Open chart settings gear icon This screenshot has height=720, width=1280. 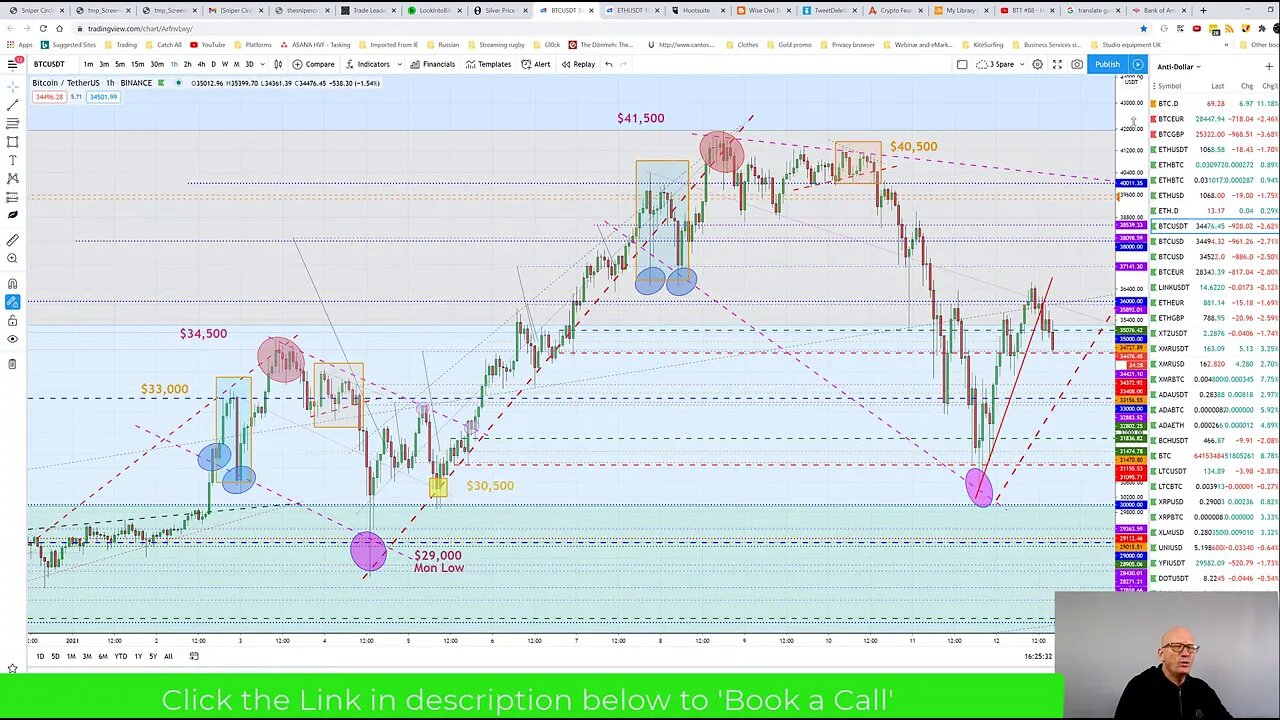pyautogui.click(x=1037, y=64)
